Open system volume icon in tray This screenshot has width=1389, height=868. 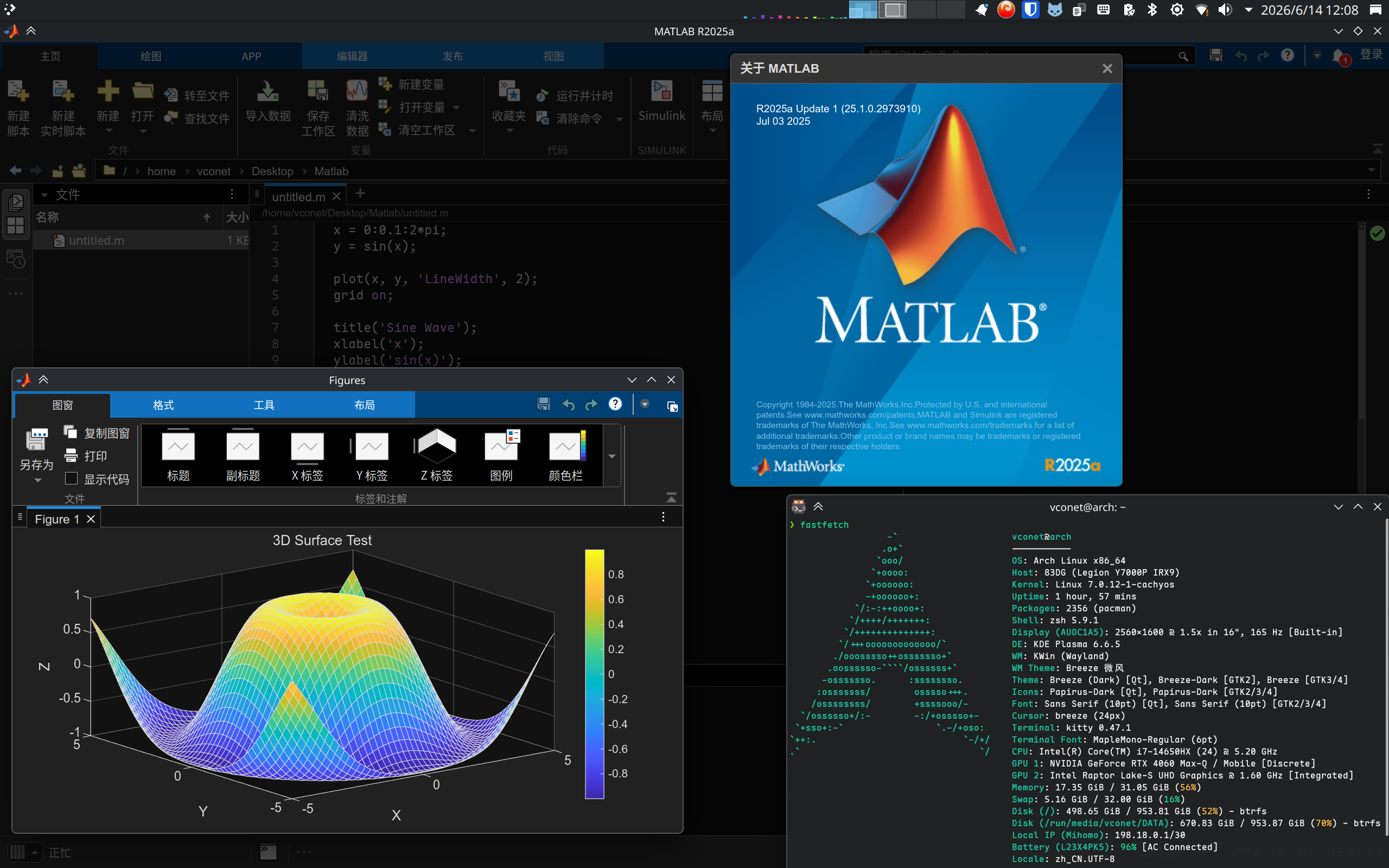click(1225, 10)
